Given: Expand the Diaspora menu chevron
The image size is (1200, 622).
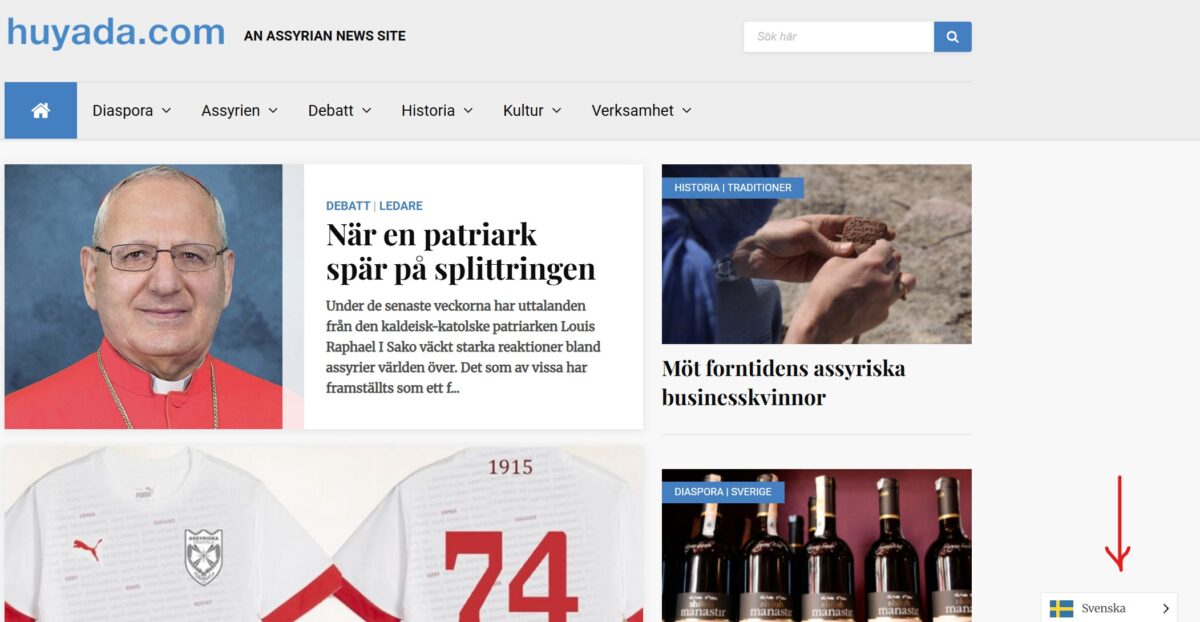Looking at the screenshot, I should [x=166, y=111].
